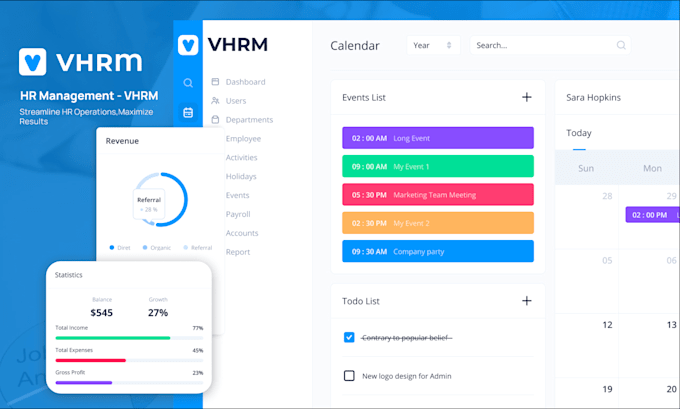Switch to the Today tab
The image size is (680, 409).
(x=579, y=133)
